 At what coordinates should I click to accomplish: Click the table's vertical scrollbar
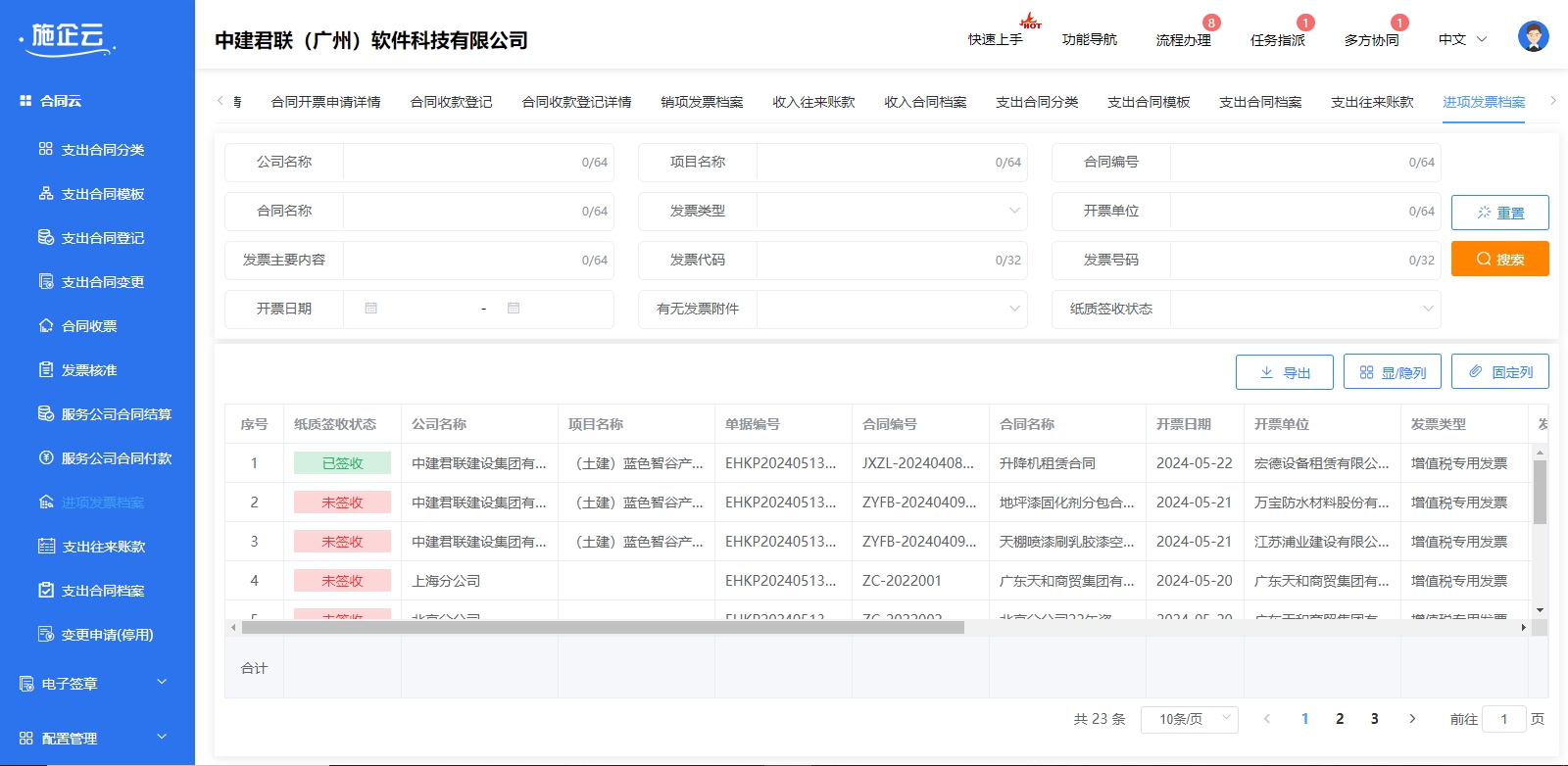[1540, 492]
